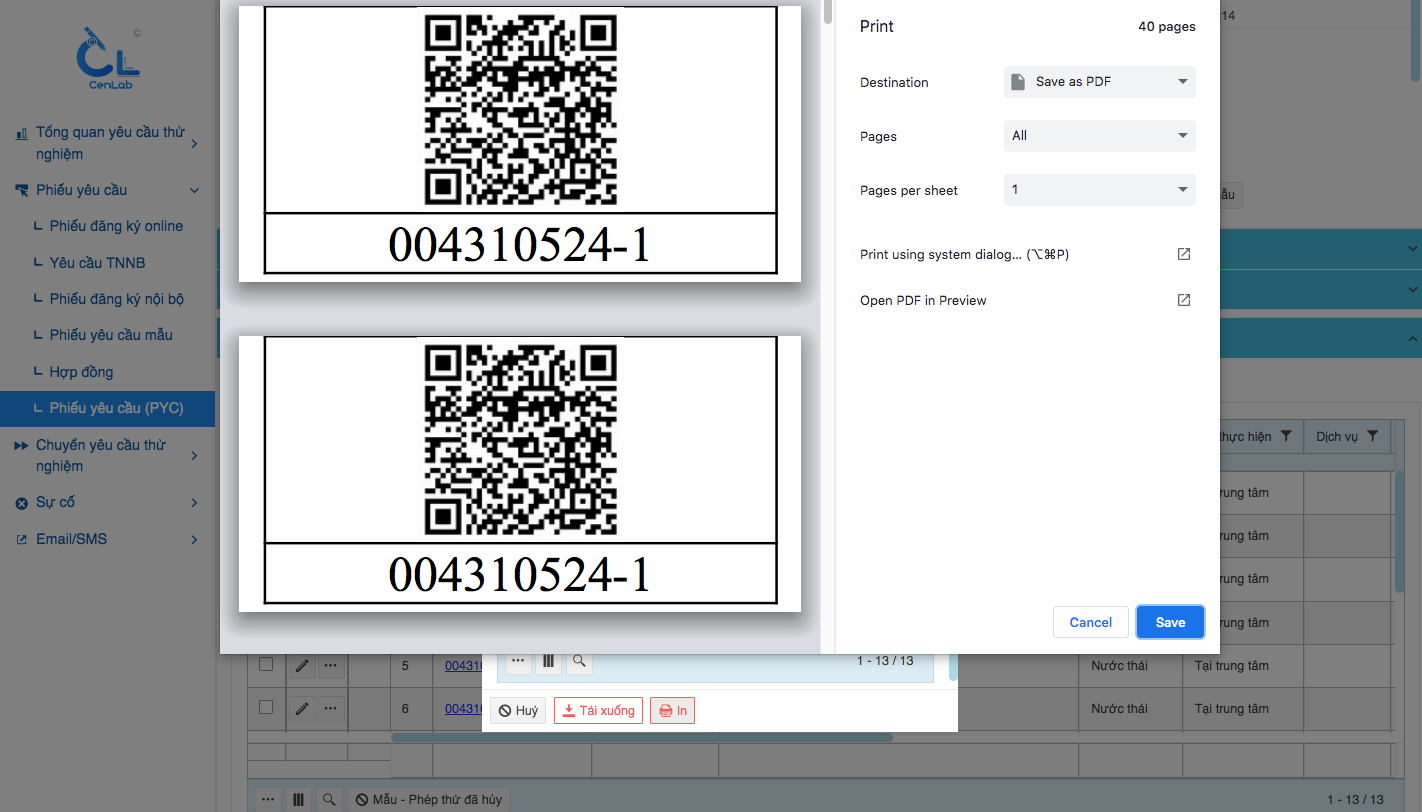
Task: Click the columns icon in the popup grid footer
Action: (x=548, y=661)
